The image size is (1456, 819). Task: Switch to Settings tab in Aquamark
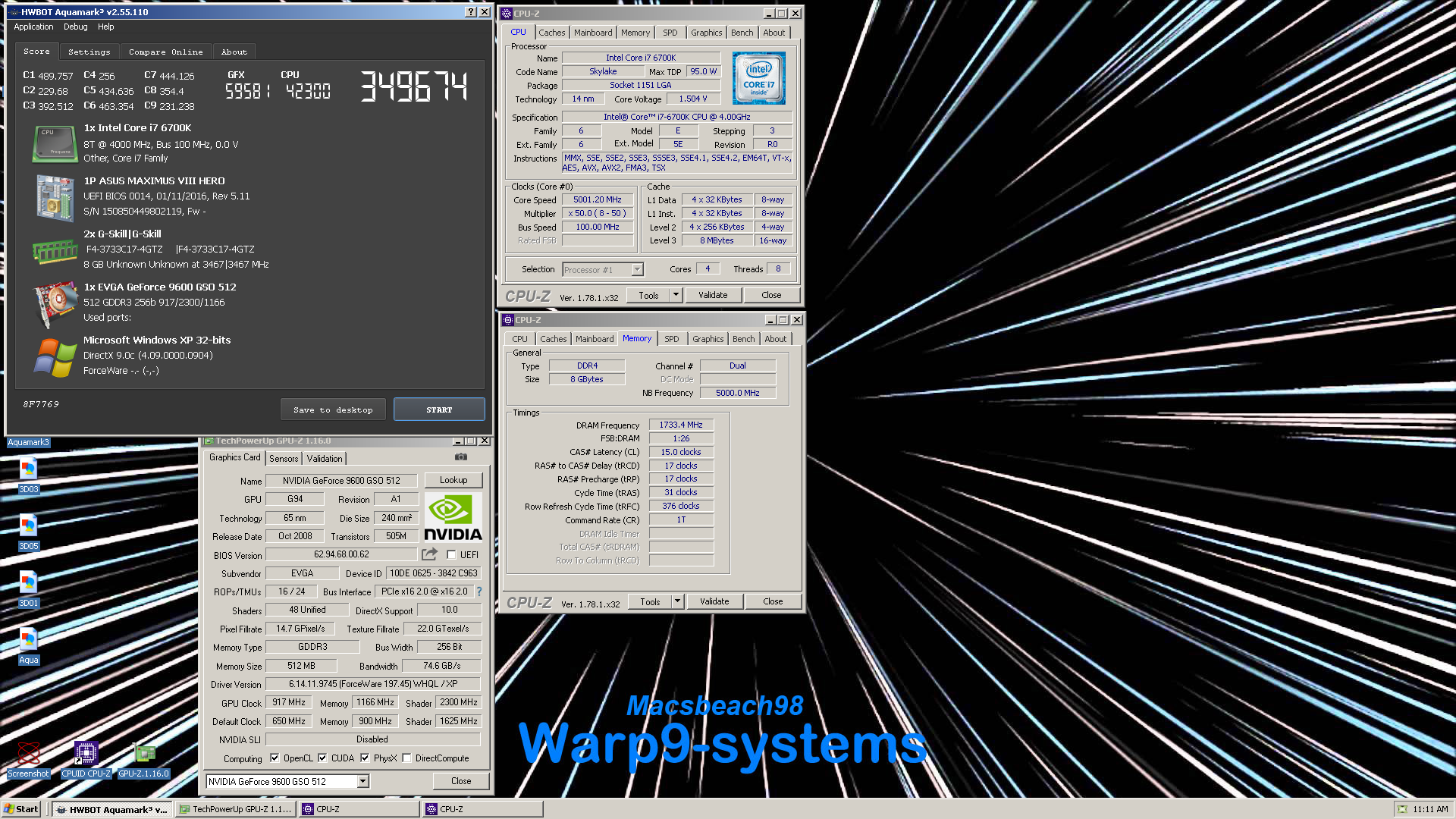tap(89, 52)
